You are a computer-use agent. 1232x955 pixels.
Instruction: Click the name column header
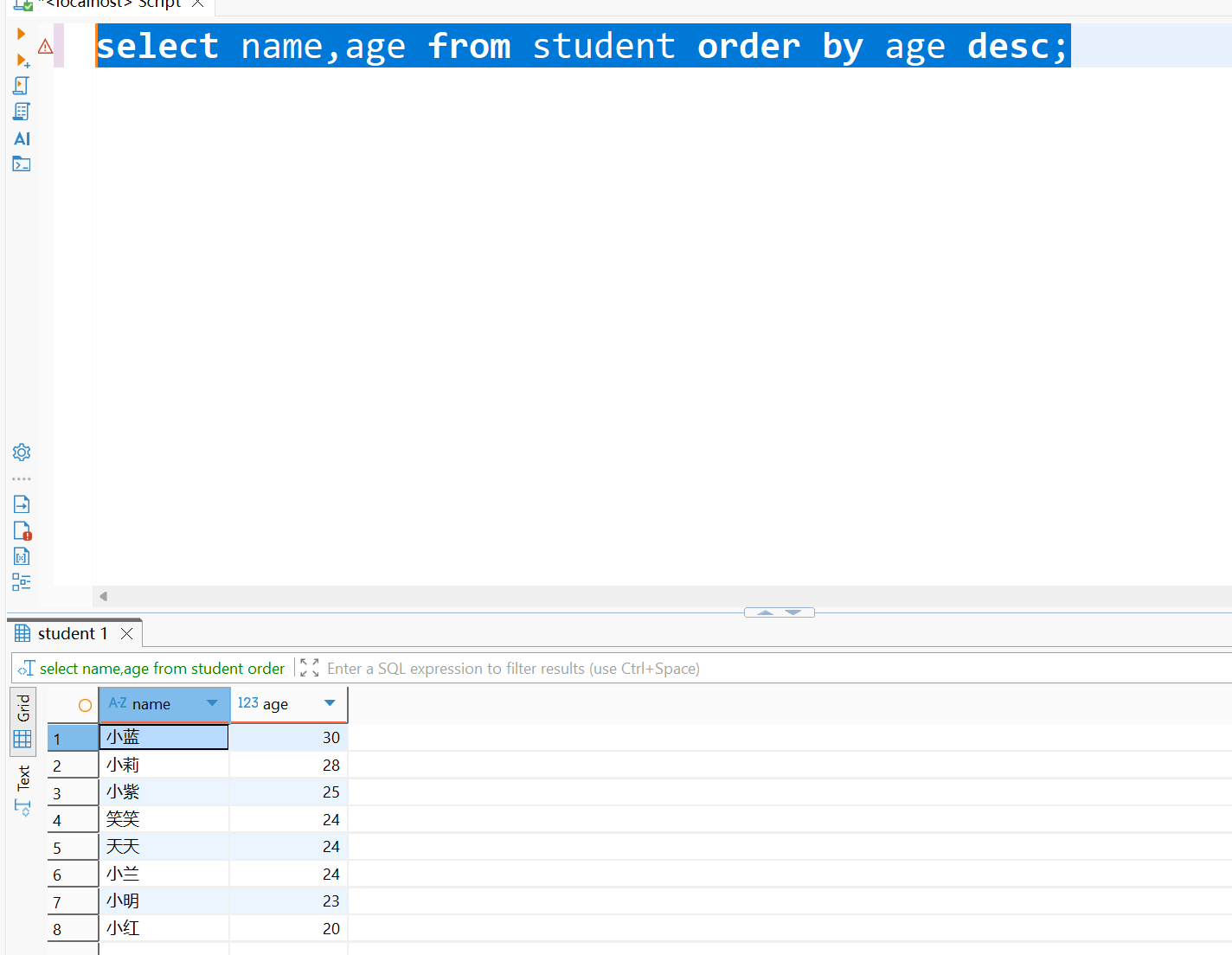164,704
